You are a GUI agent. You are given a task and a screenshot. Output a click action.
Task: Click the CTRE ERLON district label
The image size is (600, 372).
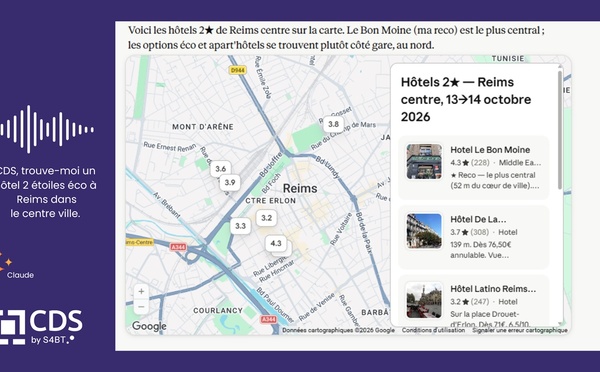[271, 201]
